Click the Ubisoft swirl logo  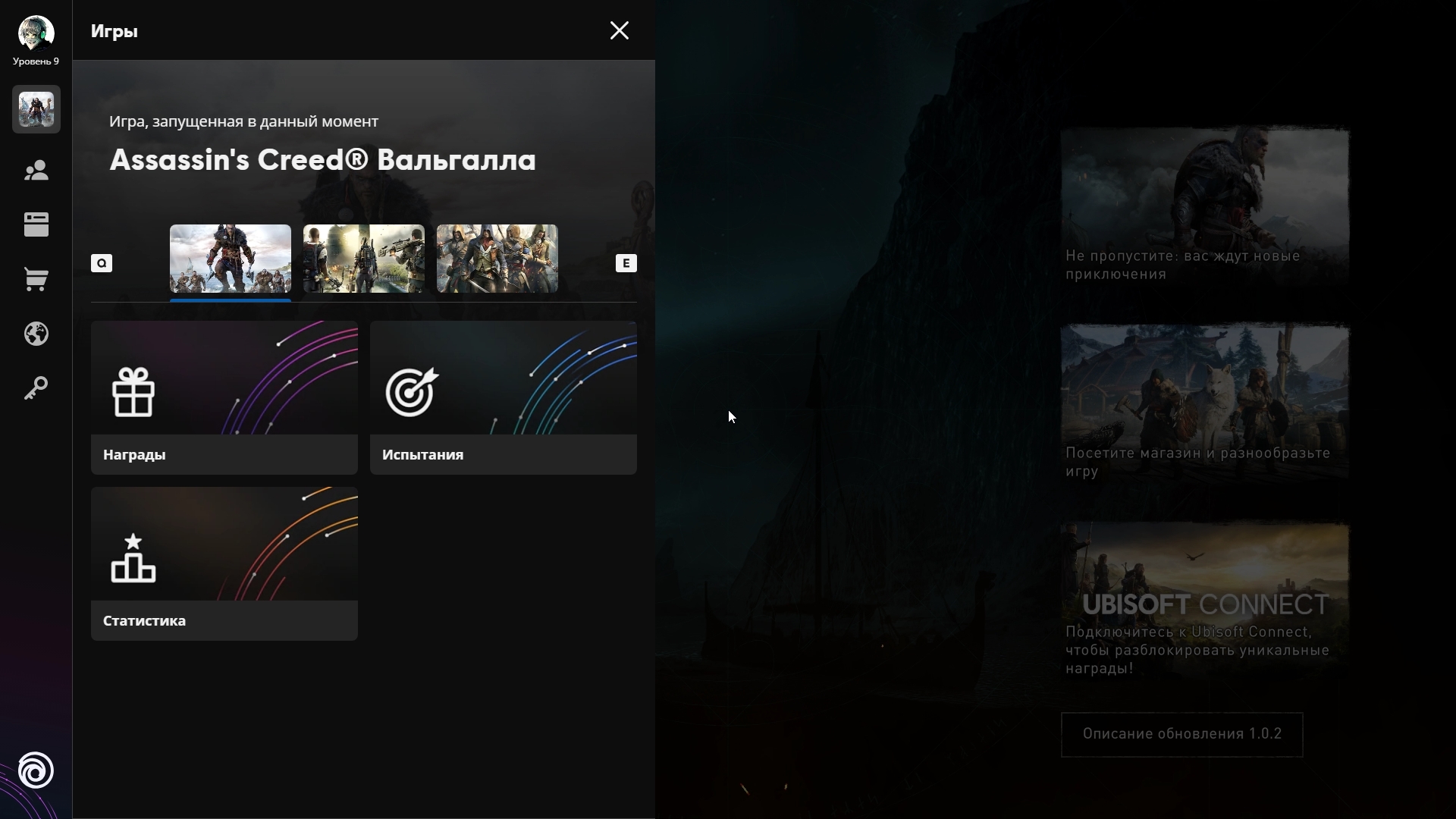[x=36, y=770]
